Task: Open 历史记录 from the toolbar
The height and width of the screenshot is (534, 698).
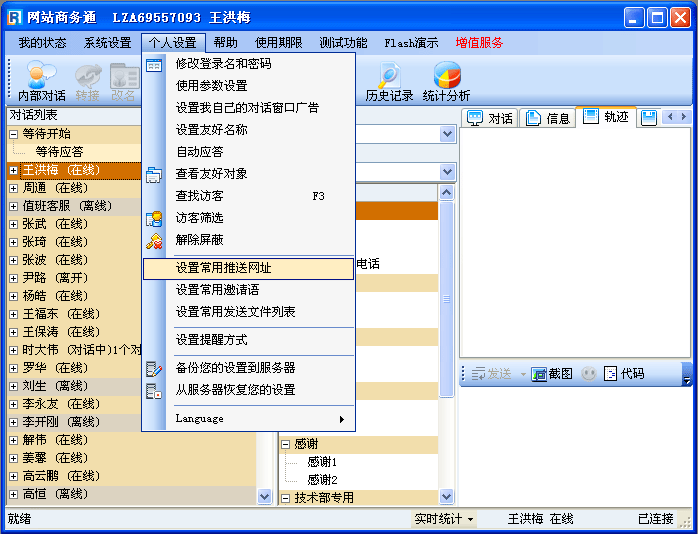Action: click(389, 80)
